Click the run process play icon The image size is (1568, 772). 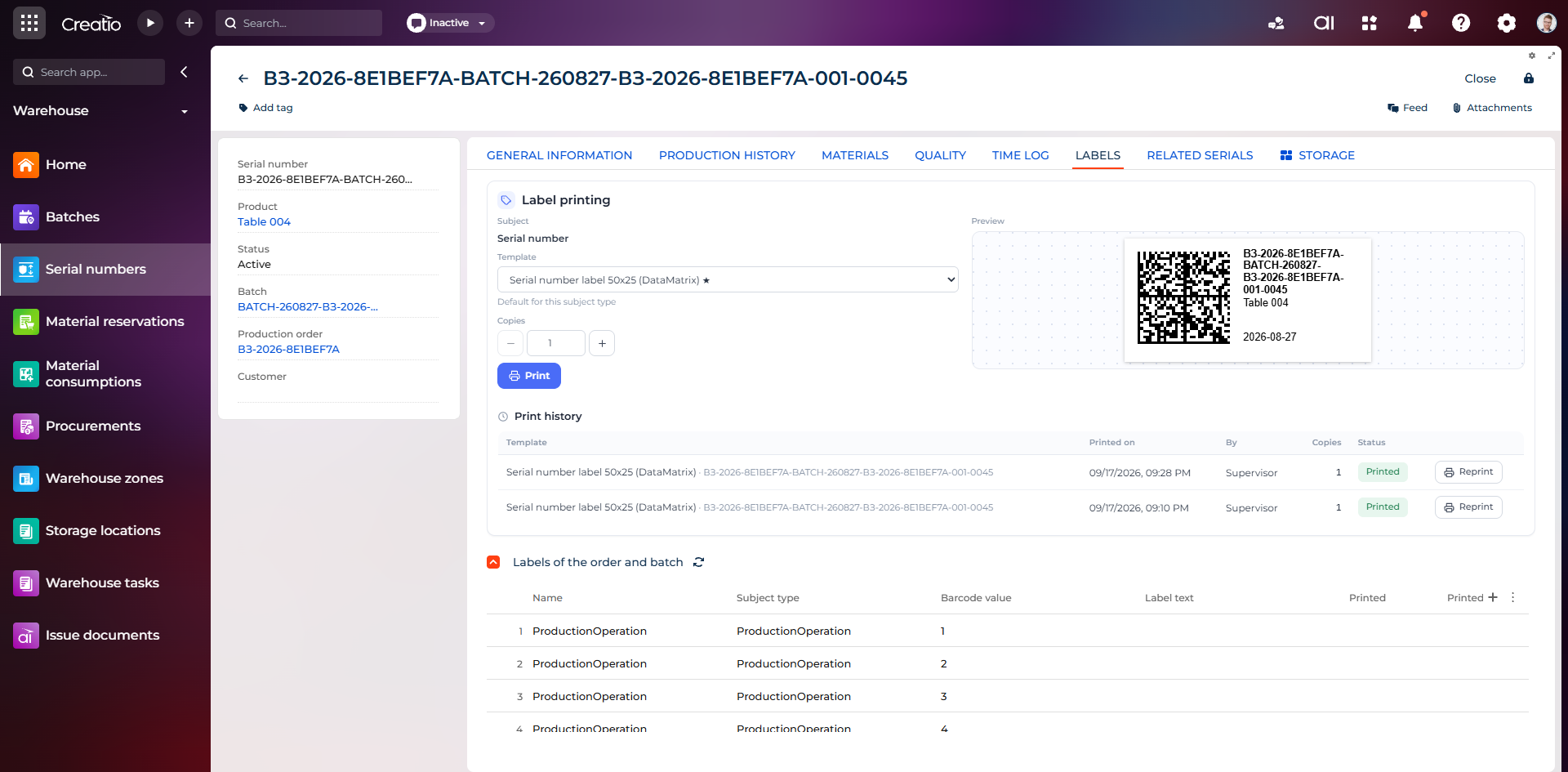[150, 23]
